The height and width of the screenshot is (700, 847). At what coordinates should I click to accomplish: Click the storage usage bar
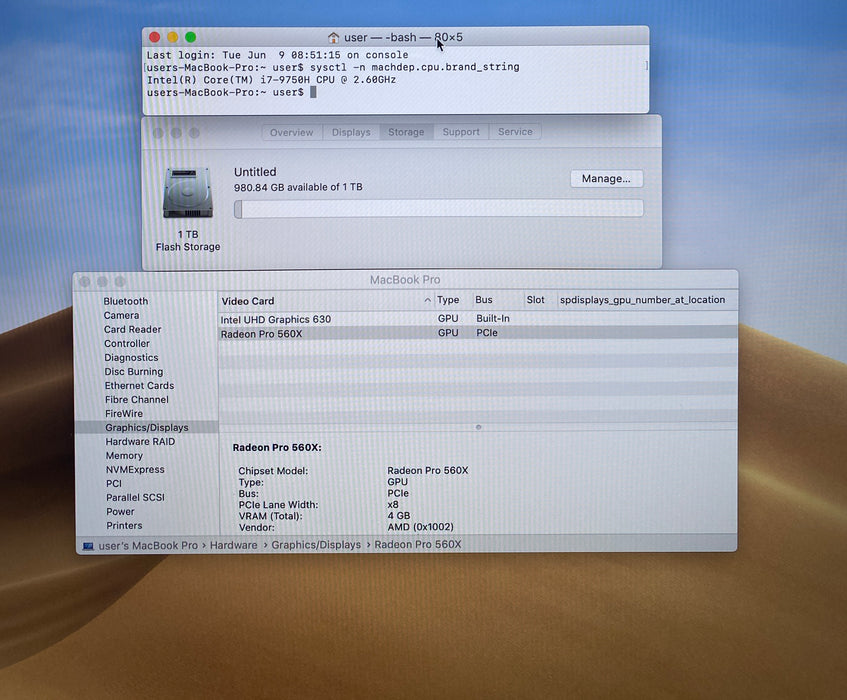pos(439,208)
